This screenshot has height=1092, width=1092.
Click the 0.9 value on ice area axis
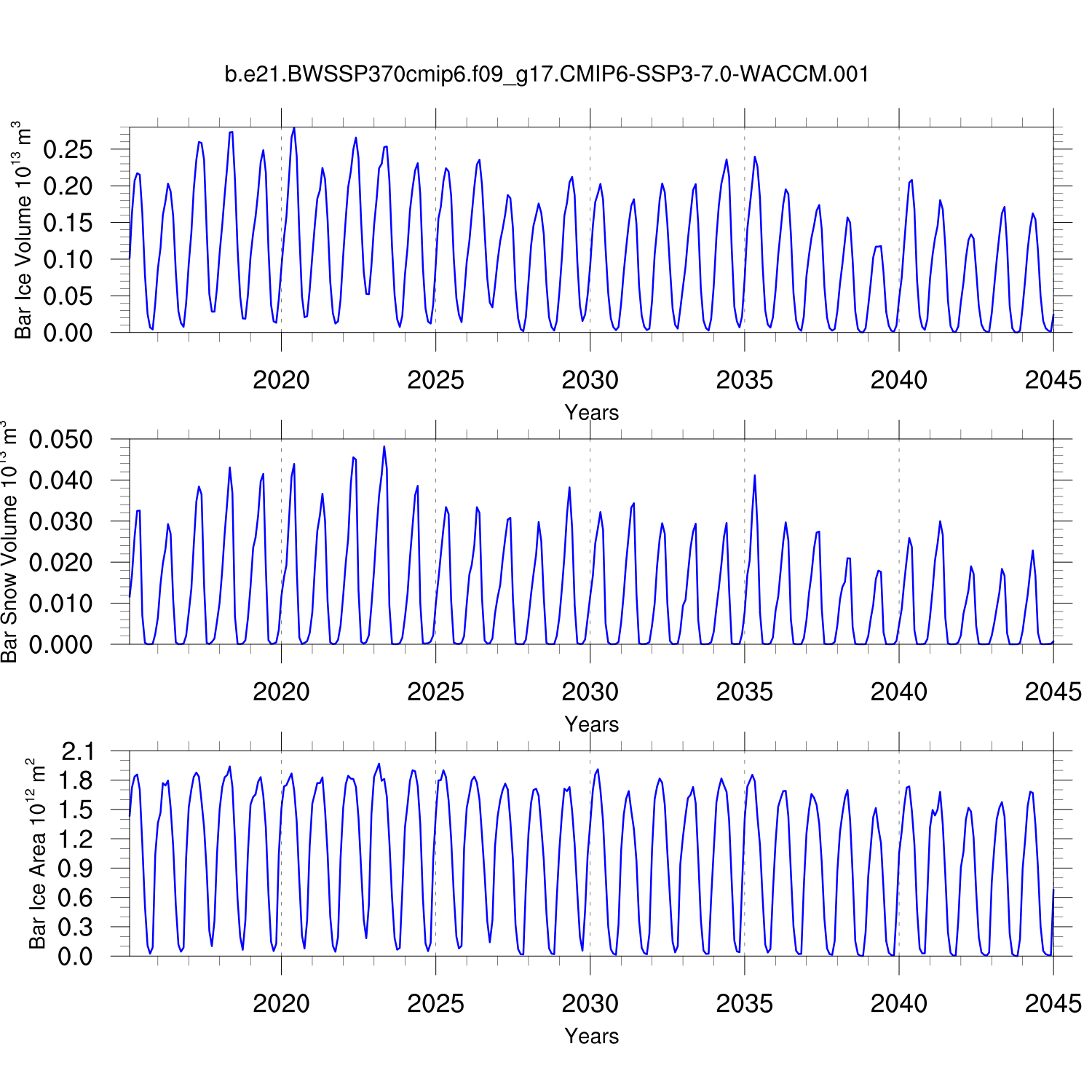pos(77,869)
